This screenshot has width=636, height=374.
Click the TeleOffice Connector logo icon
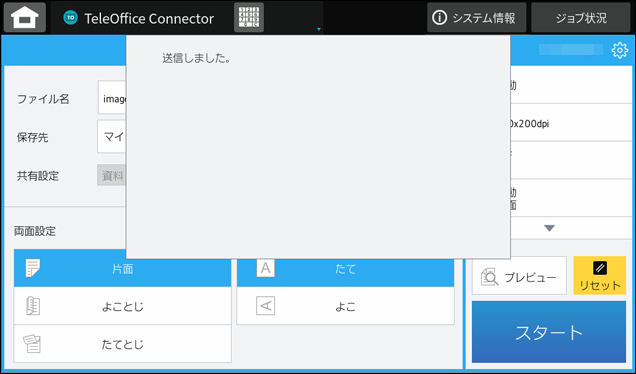(x=71, y=17)
